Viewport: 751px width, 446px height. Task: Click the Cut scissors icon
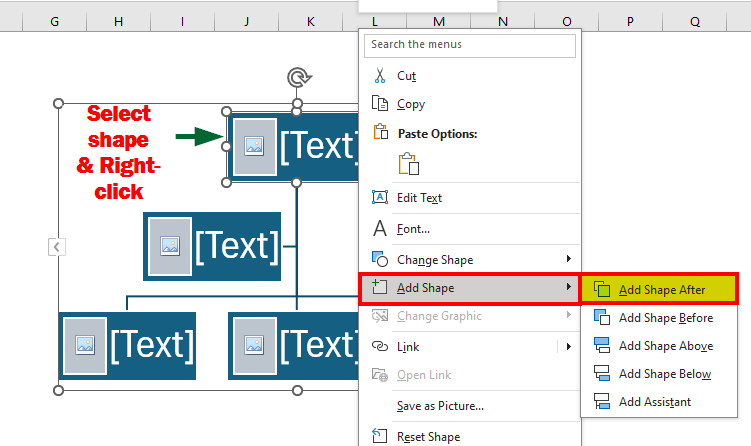(x=380, y=76)
